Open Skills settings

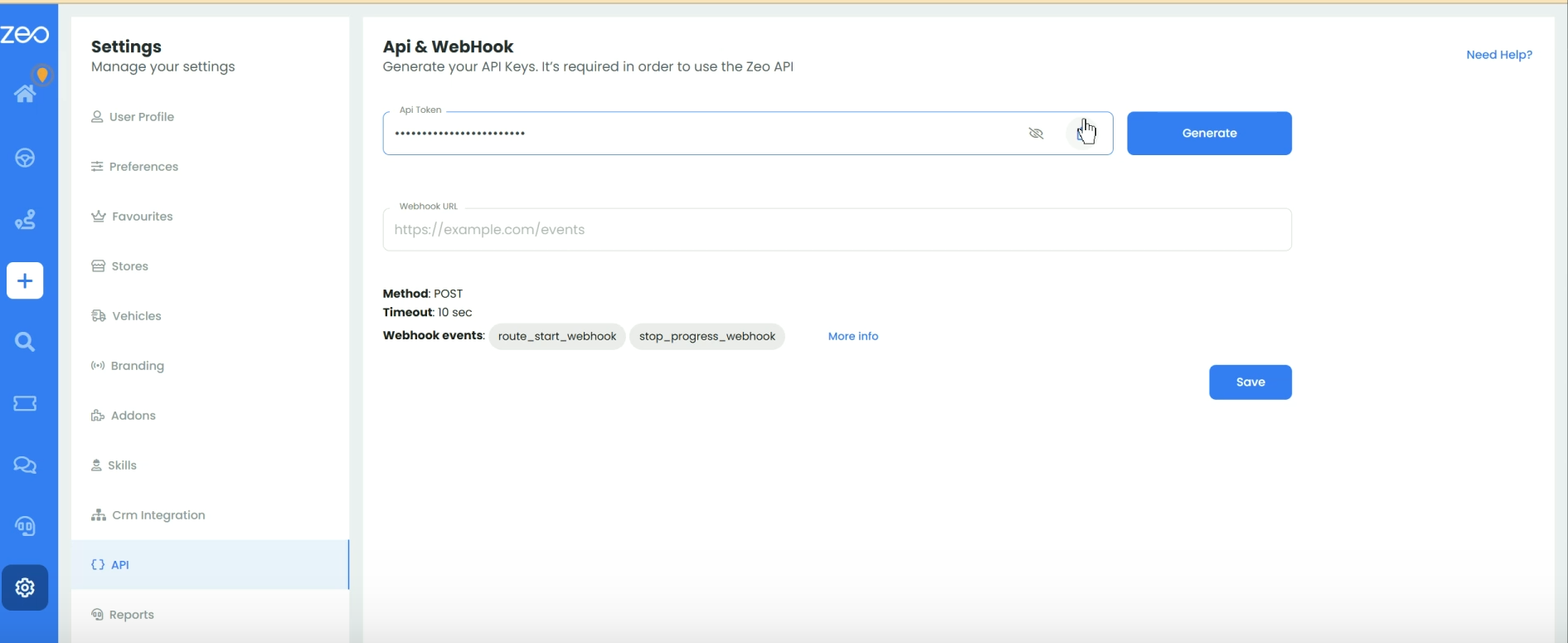click(x=210, y=465)
